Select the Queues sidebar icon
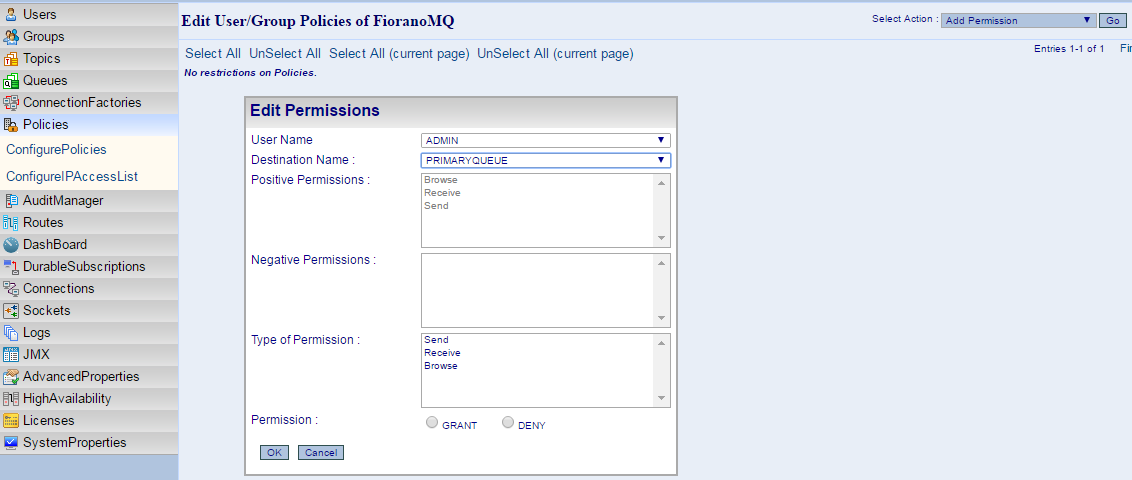 tap(11, 81)
